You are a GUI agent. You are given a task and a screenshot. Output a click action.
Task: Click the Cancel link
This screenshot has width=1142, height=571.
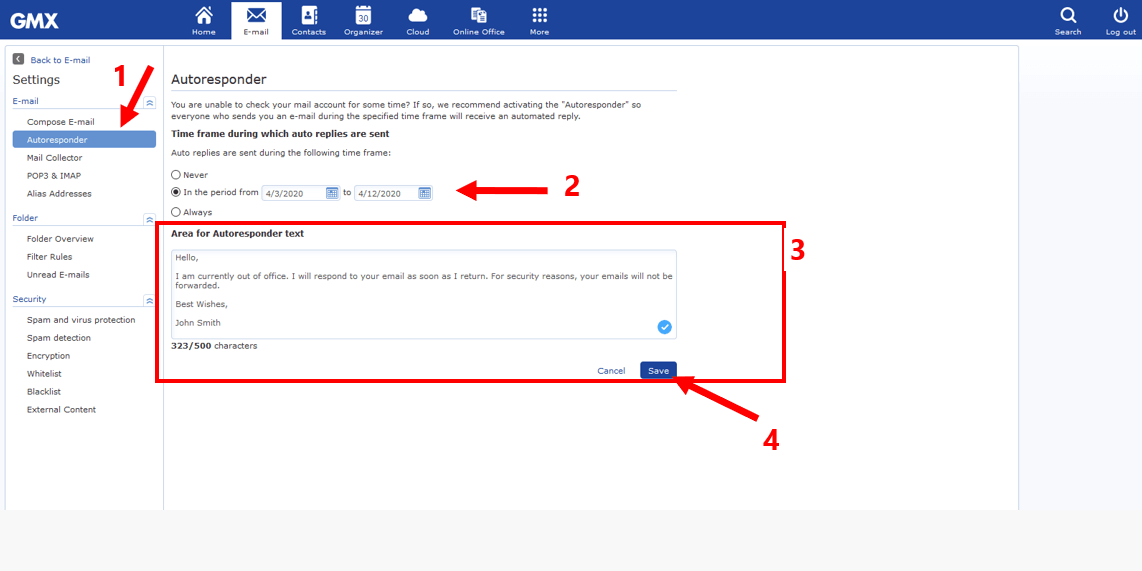click(x=611, y=371)
